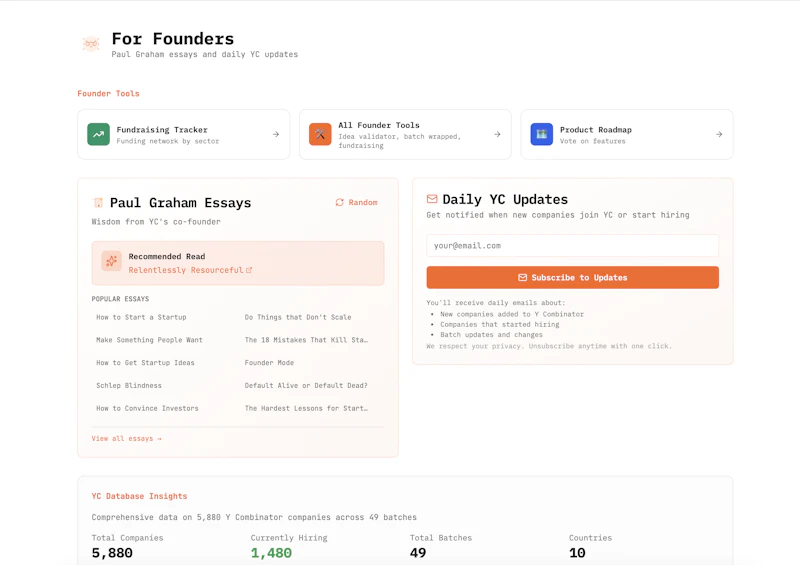Click the Paul Graham Essays heading
Viewport: 800px width, 565px height.
tap(180, 203)
